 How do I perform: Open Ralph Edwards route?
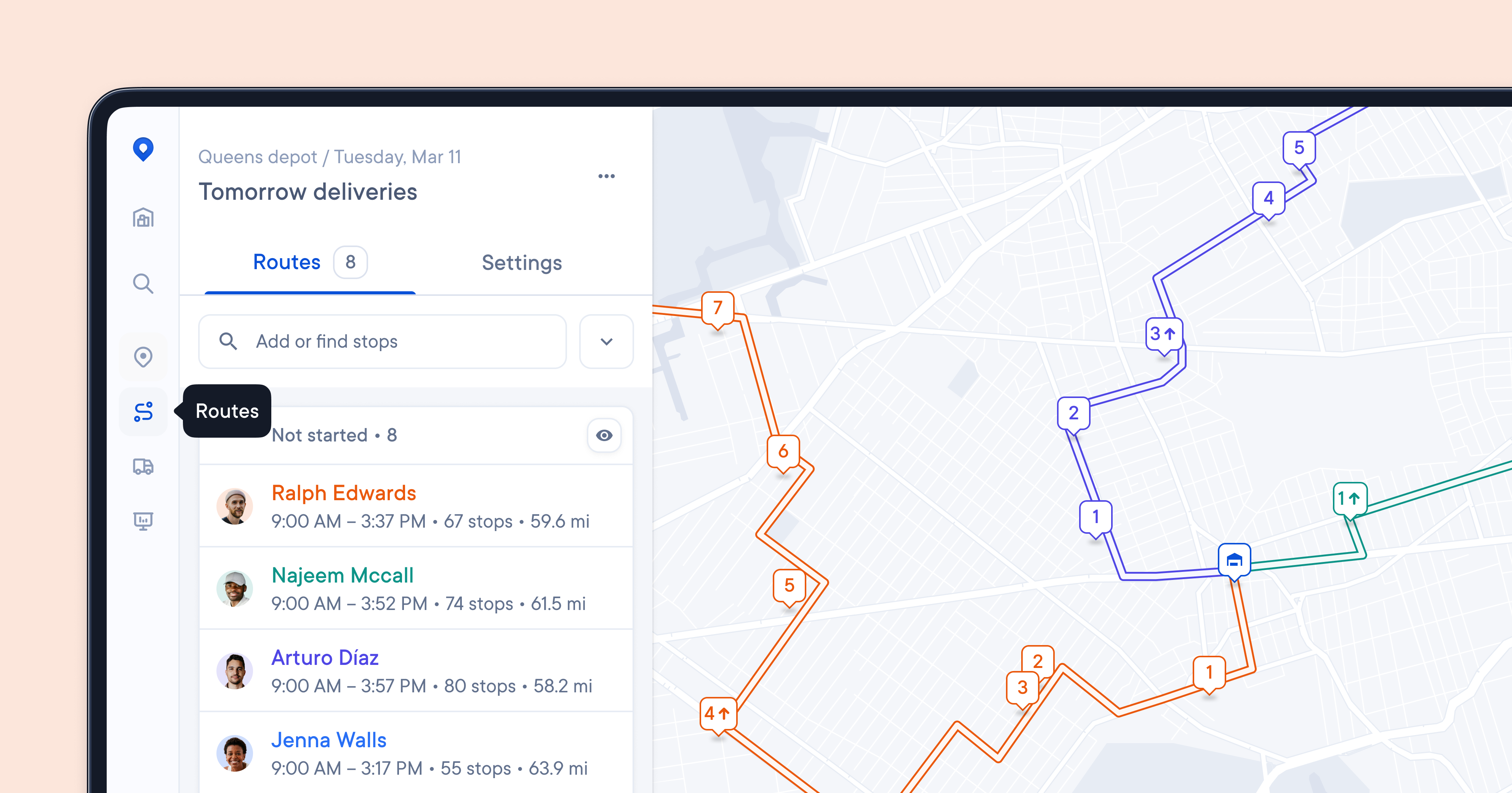click(x=416, y=506)
